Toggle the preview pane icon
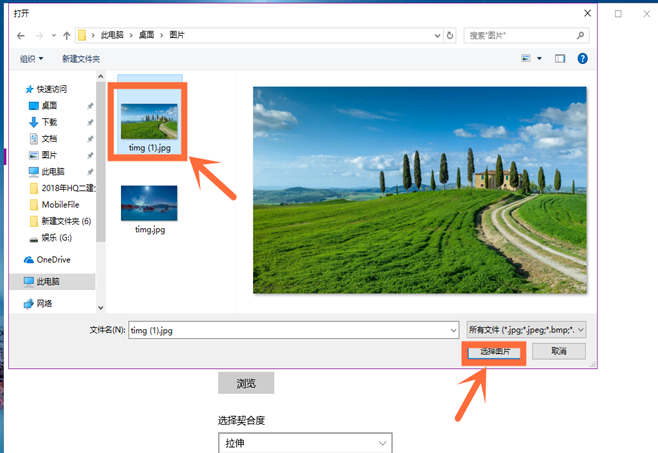 560,59
